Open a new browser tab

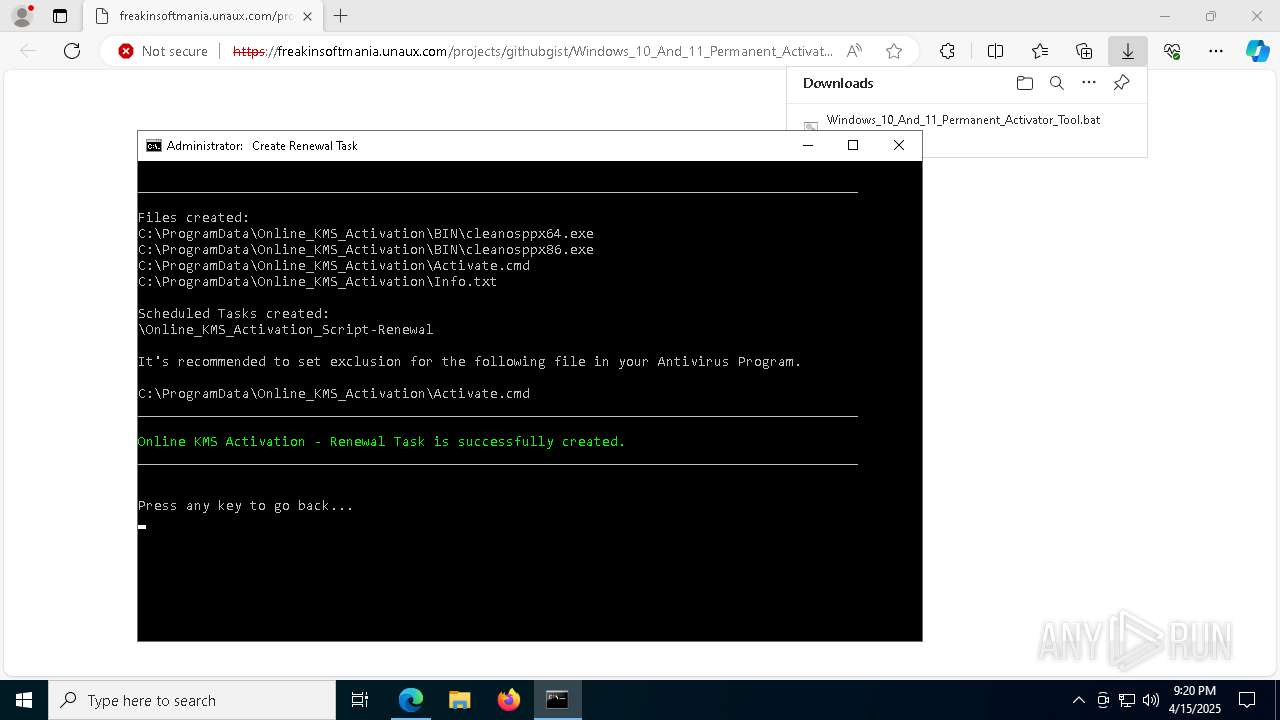[x=341, y=16]
